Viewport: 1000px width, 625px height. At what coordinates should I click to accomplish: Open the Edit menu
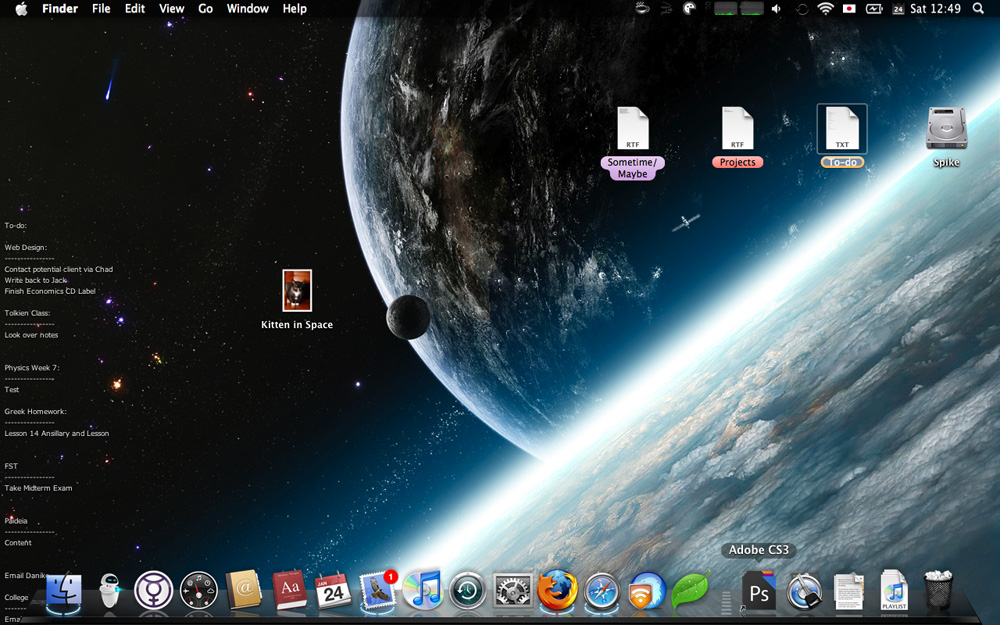coord(135,9)
